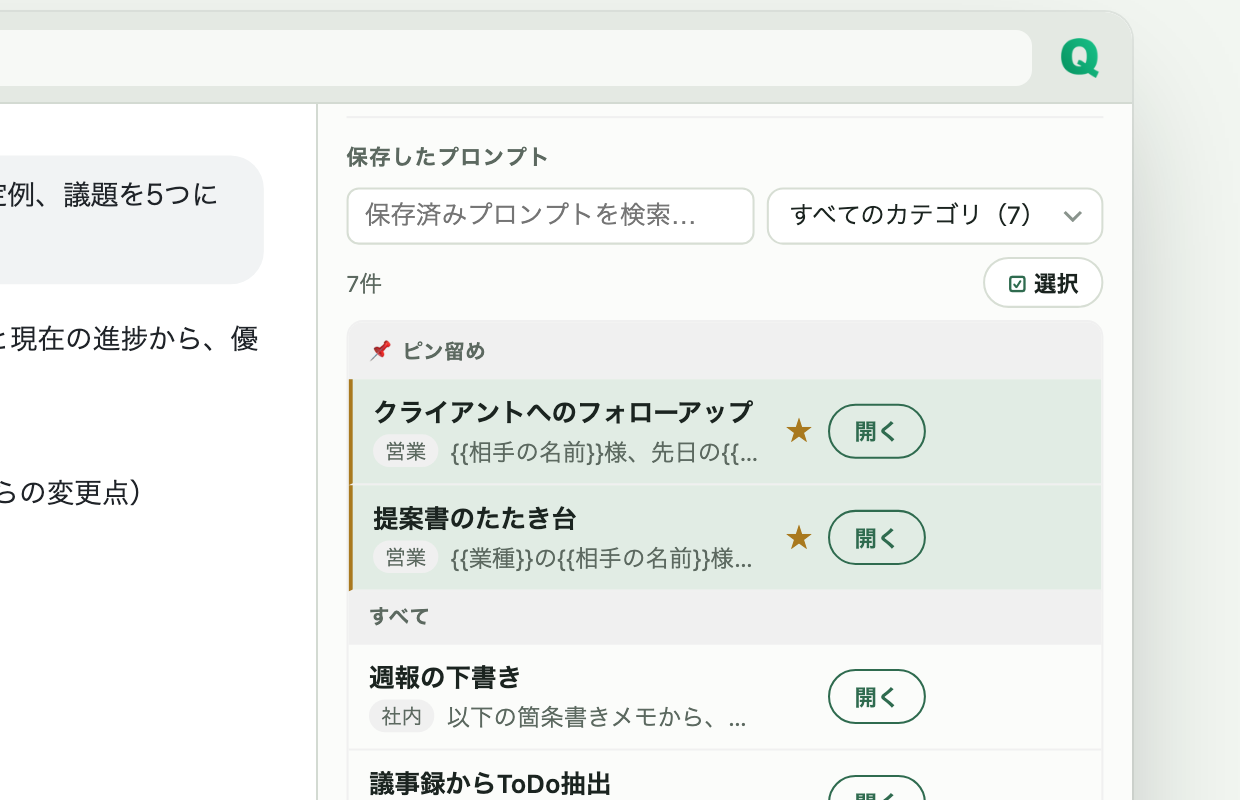Click the 以下の箇条書きメモから preview text
Viewport: 1240px width, 800px height.
(x=596, y=716)
